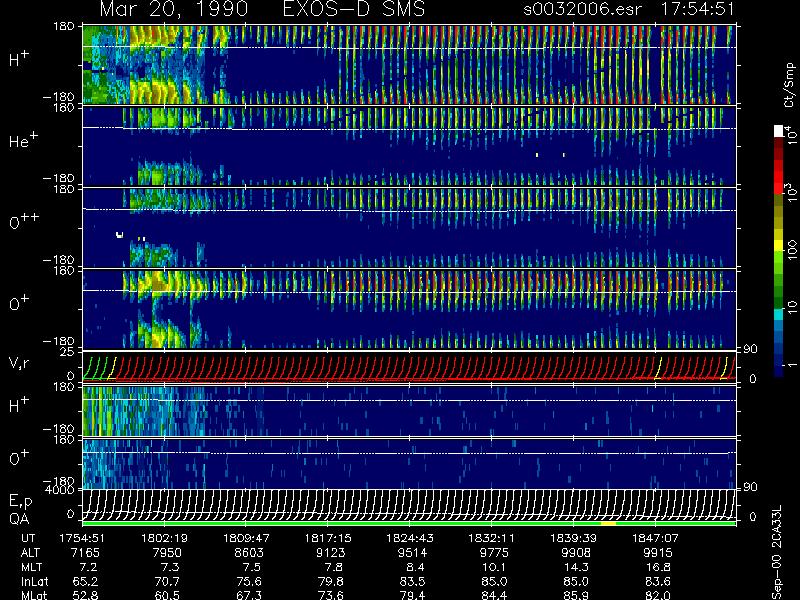Click the InLat value '79.8'
This screenshot has height=600, width=800.
[331, 581]
